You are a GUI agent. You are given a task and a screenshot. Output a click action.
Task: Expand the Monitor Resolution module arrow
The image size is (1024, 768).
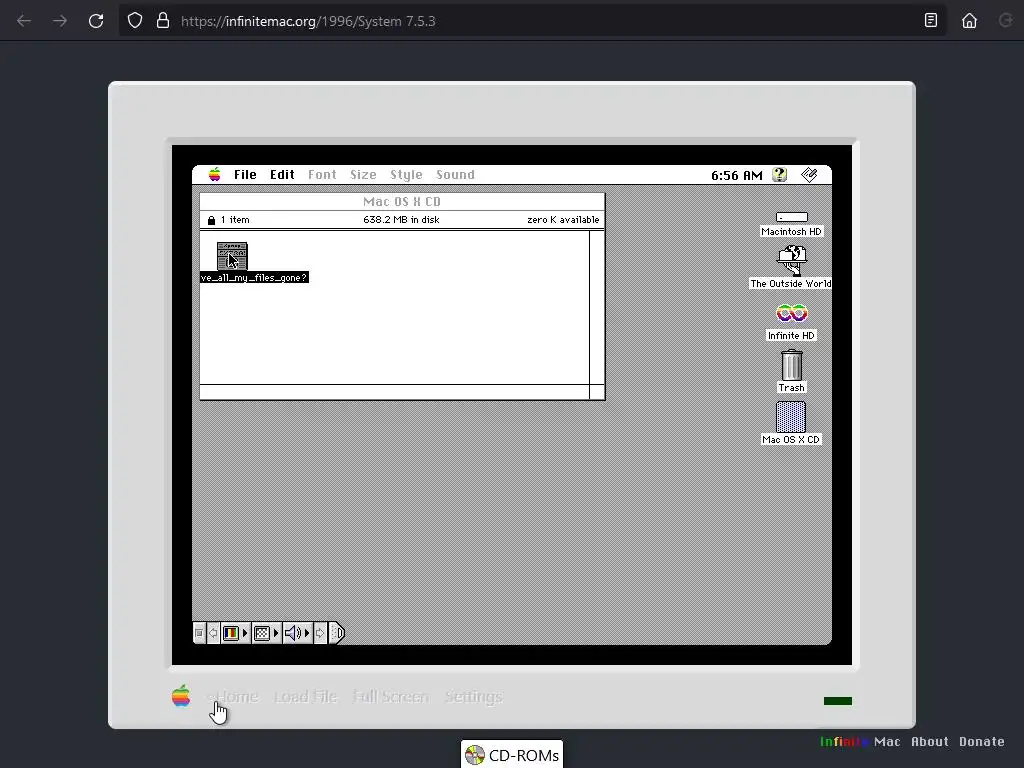[x=276, y=633]
